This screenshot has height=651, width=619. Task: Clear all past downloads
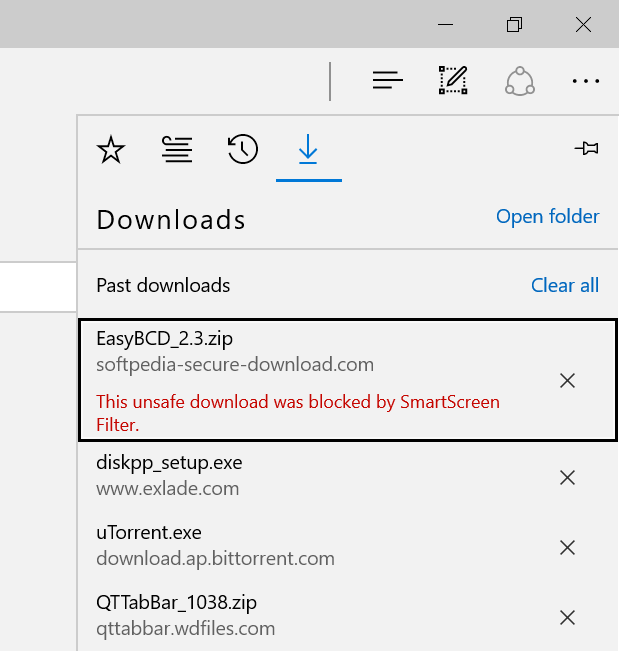pos(565,285)
